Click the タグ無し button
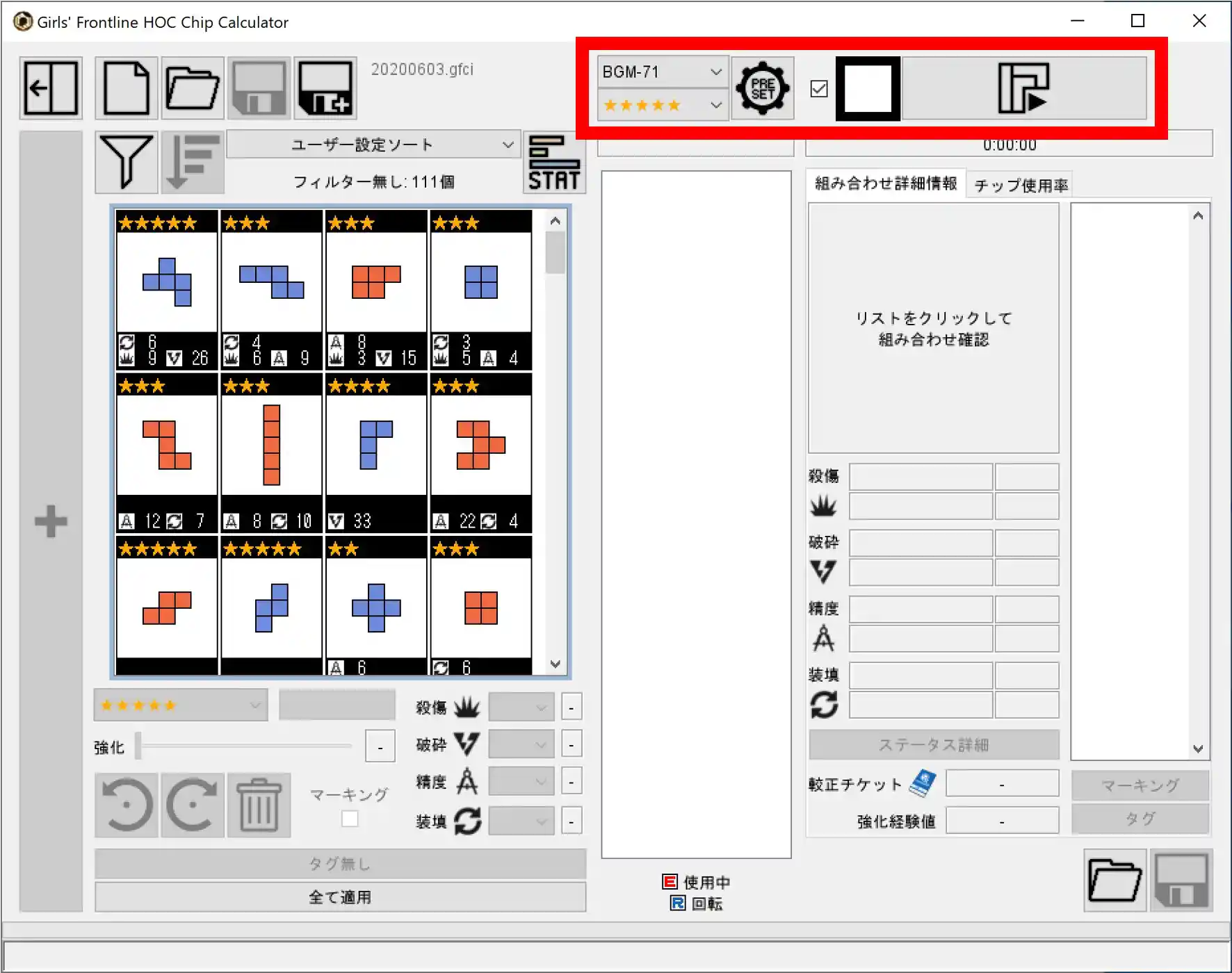 [x=340, y=864]
